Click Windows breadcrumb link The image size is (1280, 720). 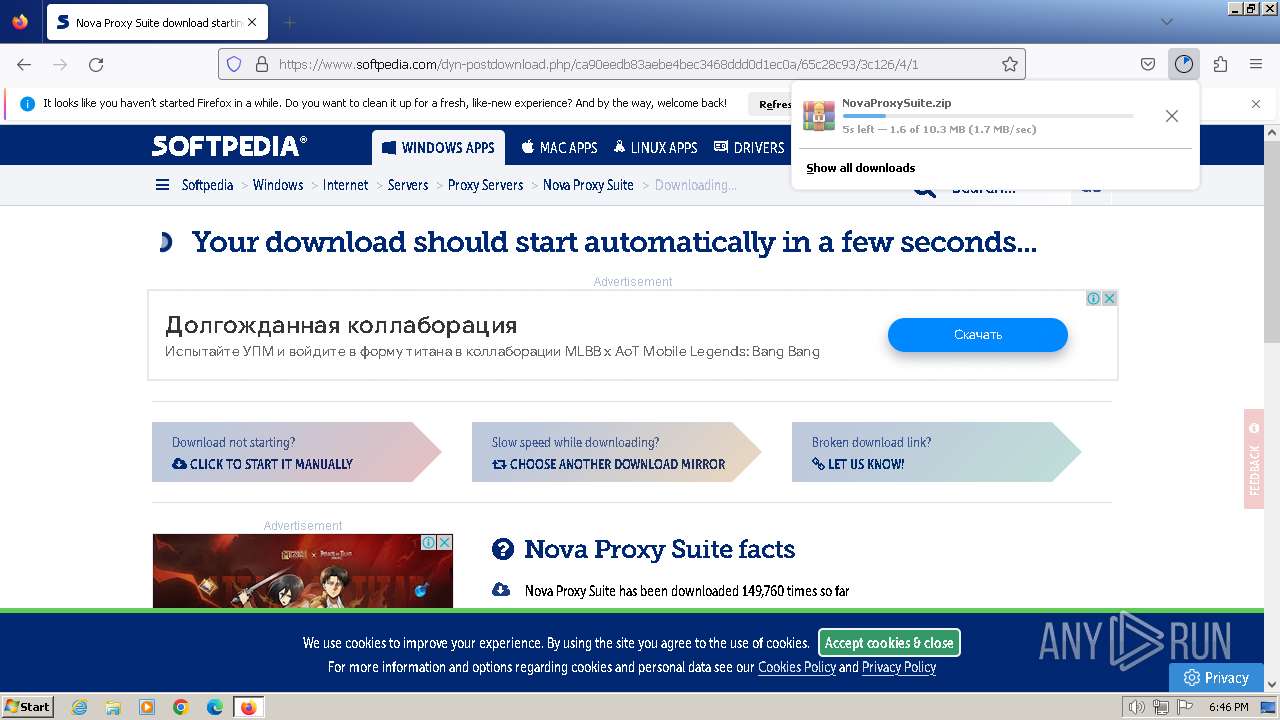coord(278,185)
